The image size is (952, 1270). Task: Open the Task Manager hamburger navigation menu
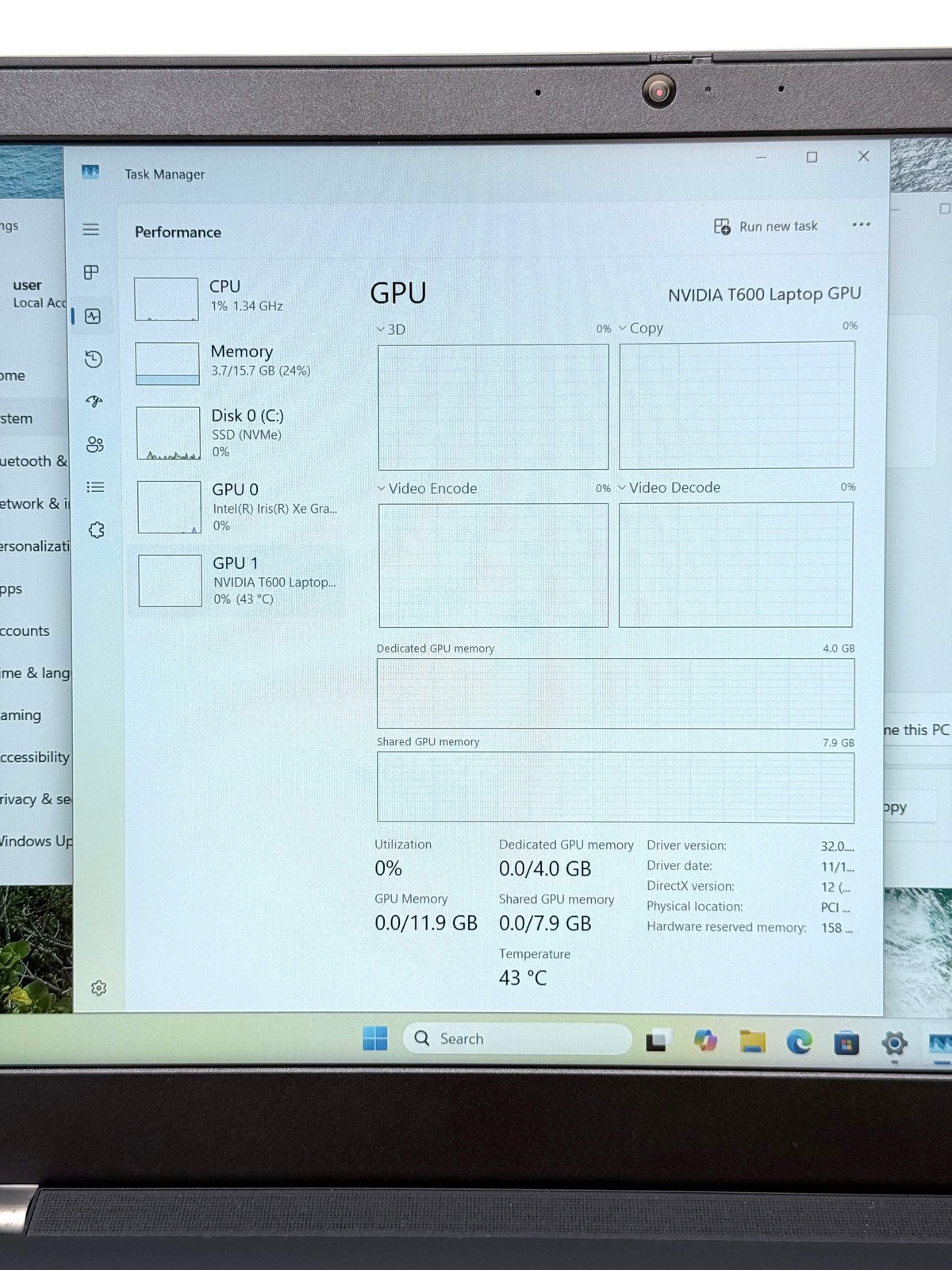click(91, 229)
